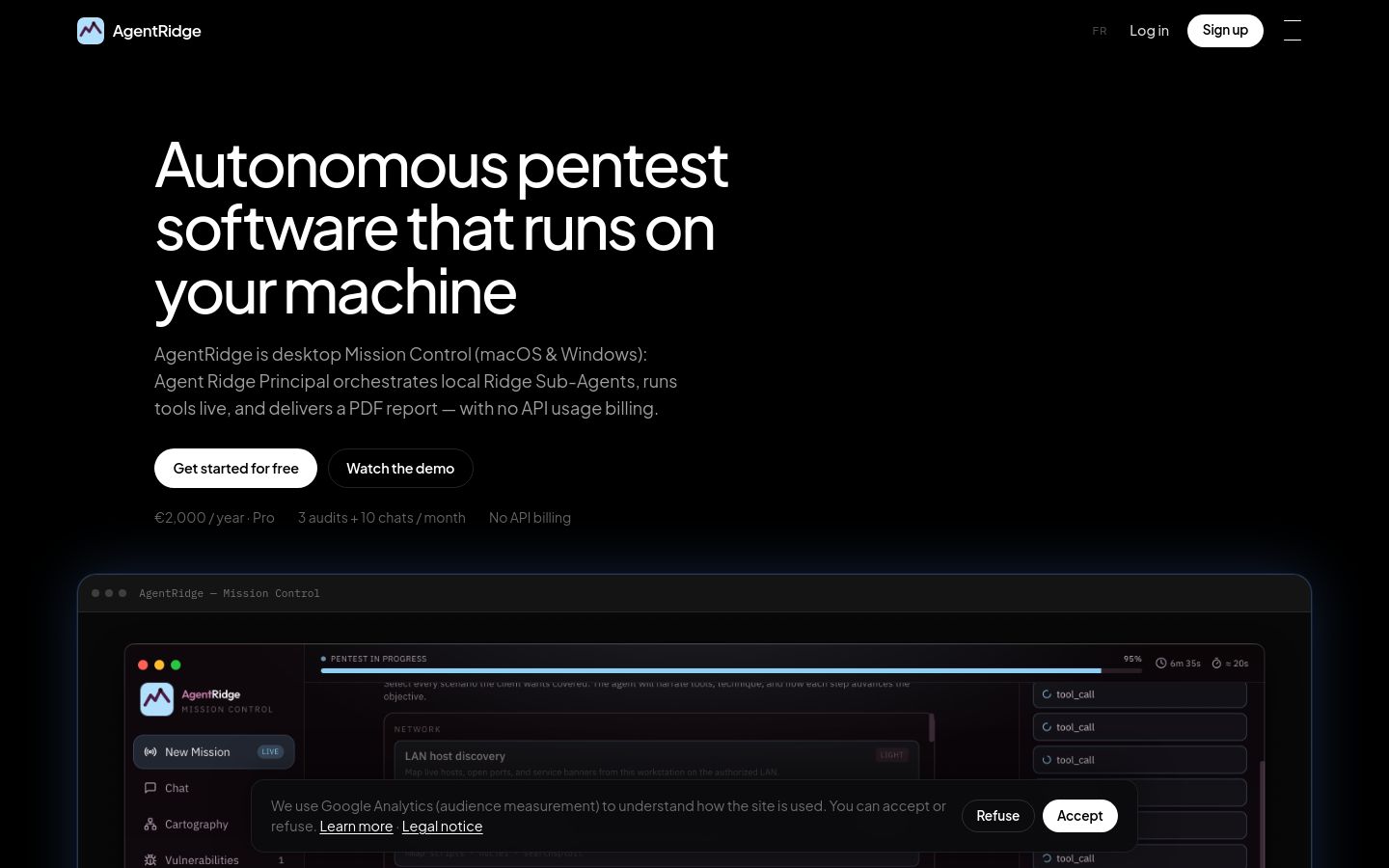Click the Cartography network icon
This screenshot has width=1389, height=868.
click(x=150, y=825)
